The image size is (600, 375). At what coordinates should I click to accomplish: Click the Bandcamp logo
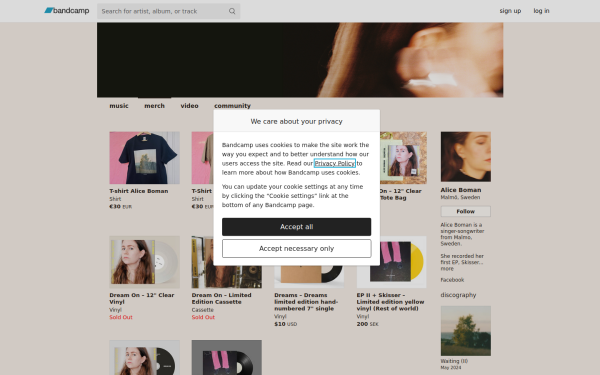[67, 11]
